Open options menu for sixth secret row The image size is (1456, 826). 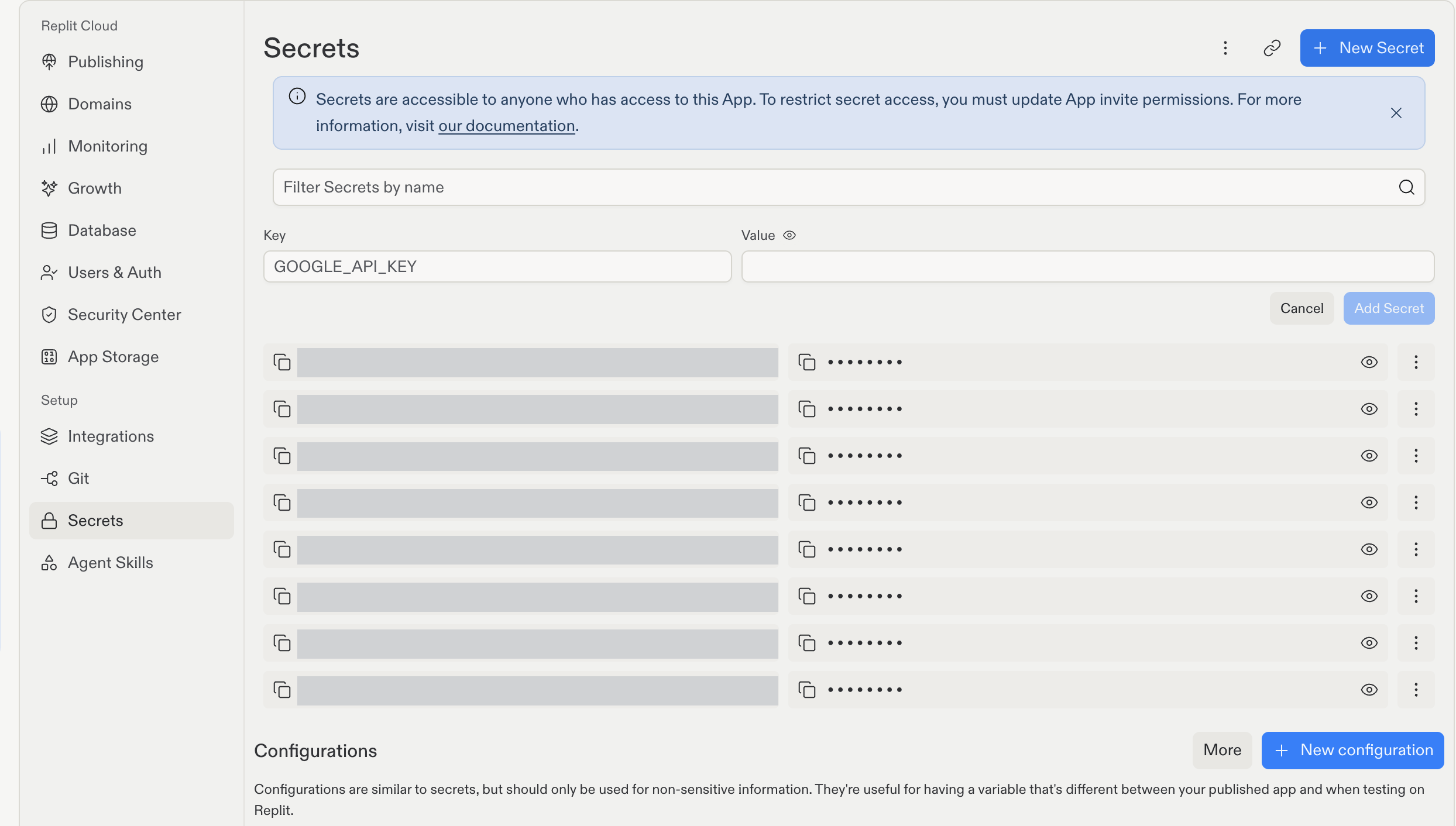[1416, 596]
